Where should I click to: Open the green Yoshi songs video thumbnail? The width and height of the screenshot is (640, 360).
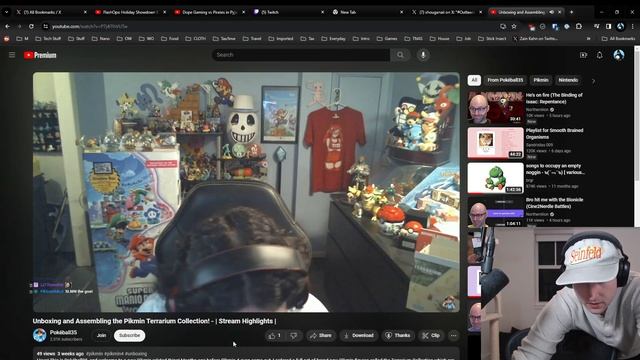tap(496, 178)
